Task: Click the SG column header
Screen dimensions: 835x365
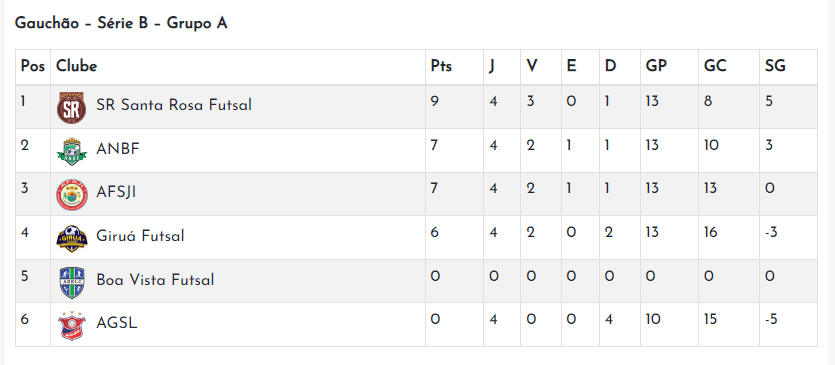Action: click(x=775, y=66)
